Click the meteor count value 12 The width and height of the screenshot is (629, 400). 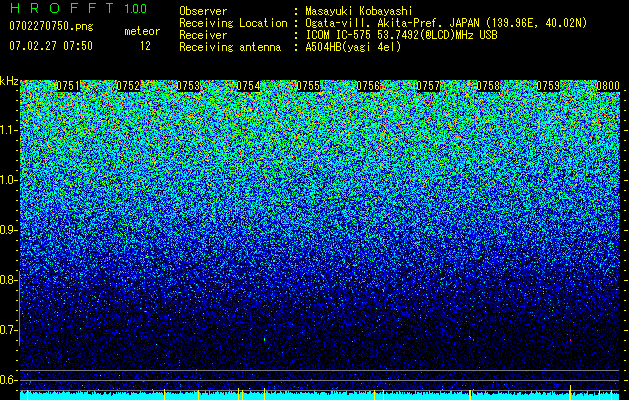pos(145,46)
